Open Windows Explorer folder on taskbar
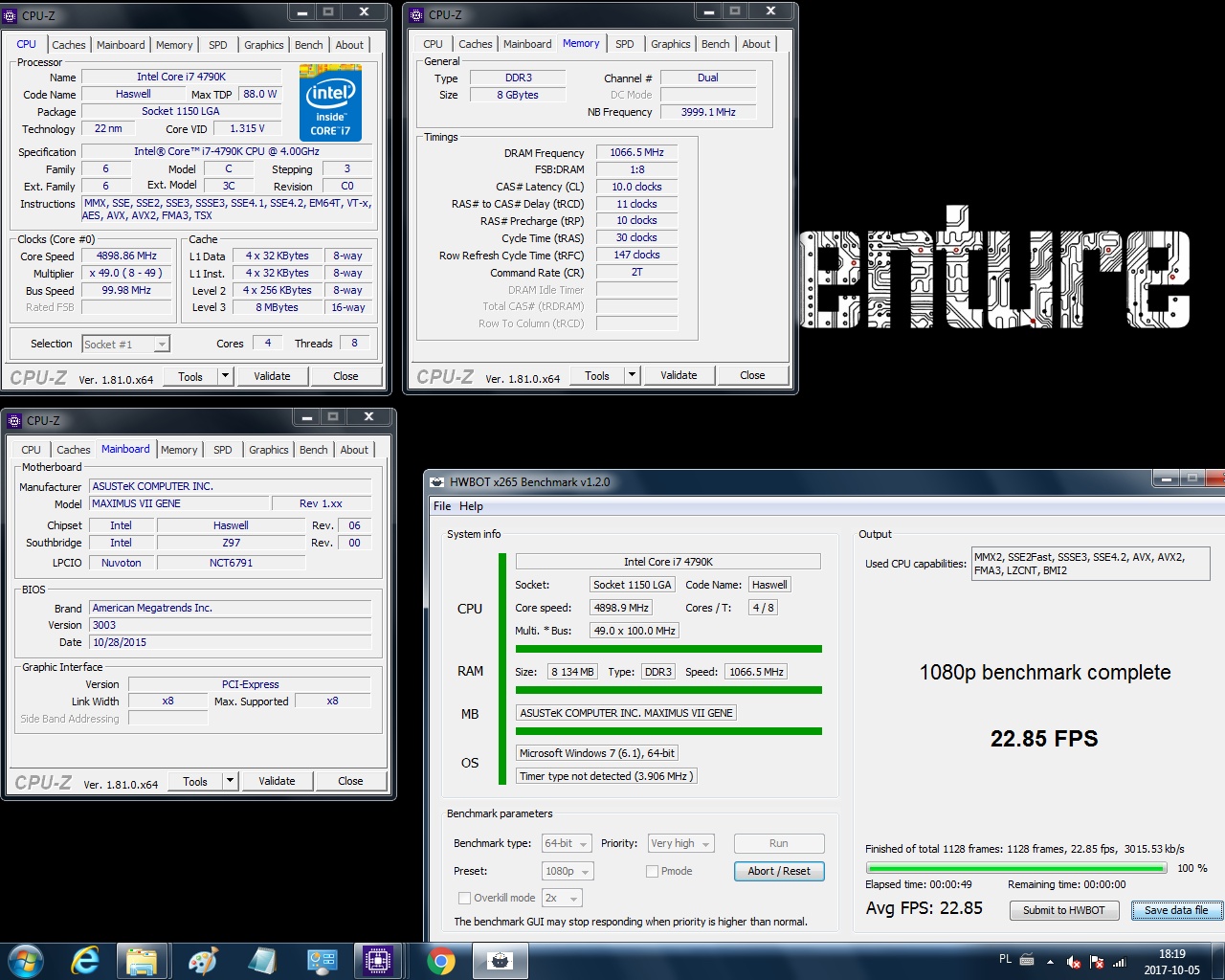1225x980 pixels. click(143, 960)
